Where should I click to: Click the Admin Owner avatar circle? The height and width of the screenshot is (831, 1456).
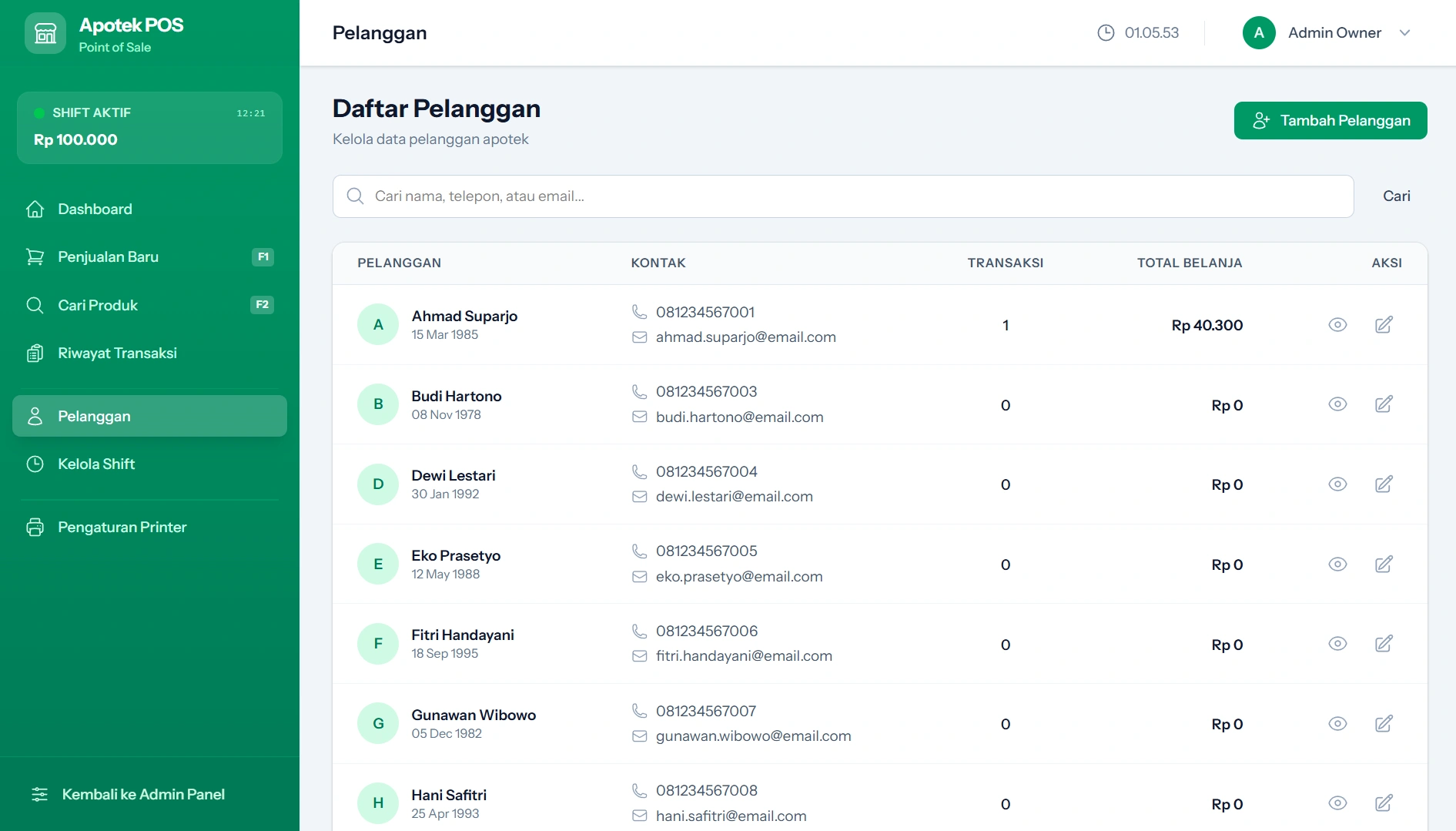(1259, 32)
